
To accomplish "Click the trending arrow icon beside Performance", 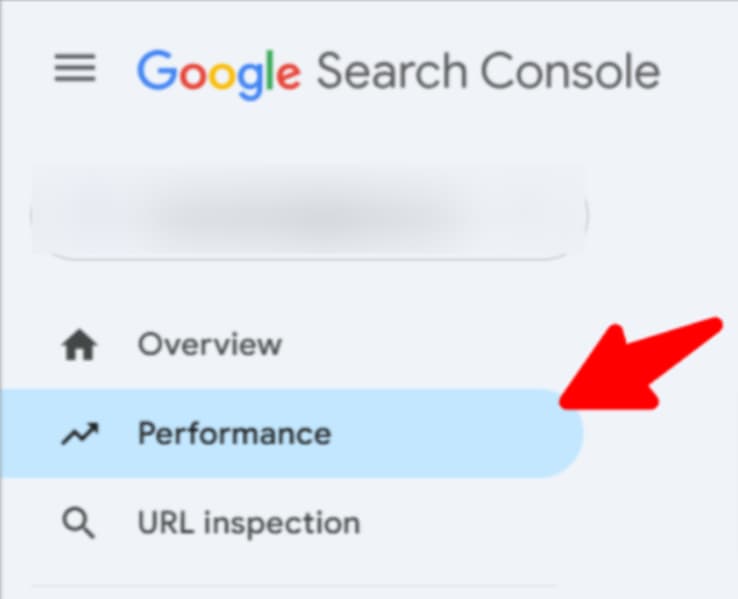I will click(79, 434).
